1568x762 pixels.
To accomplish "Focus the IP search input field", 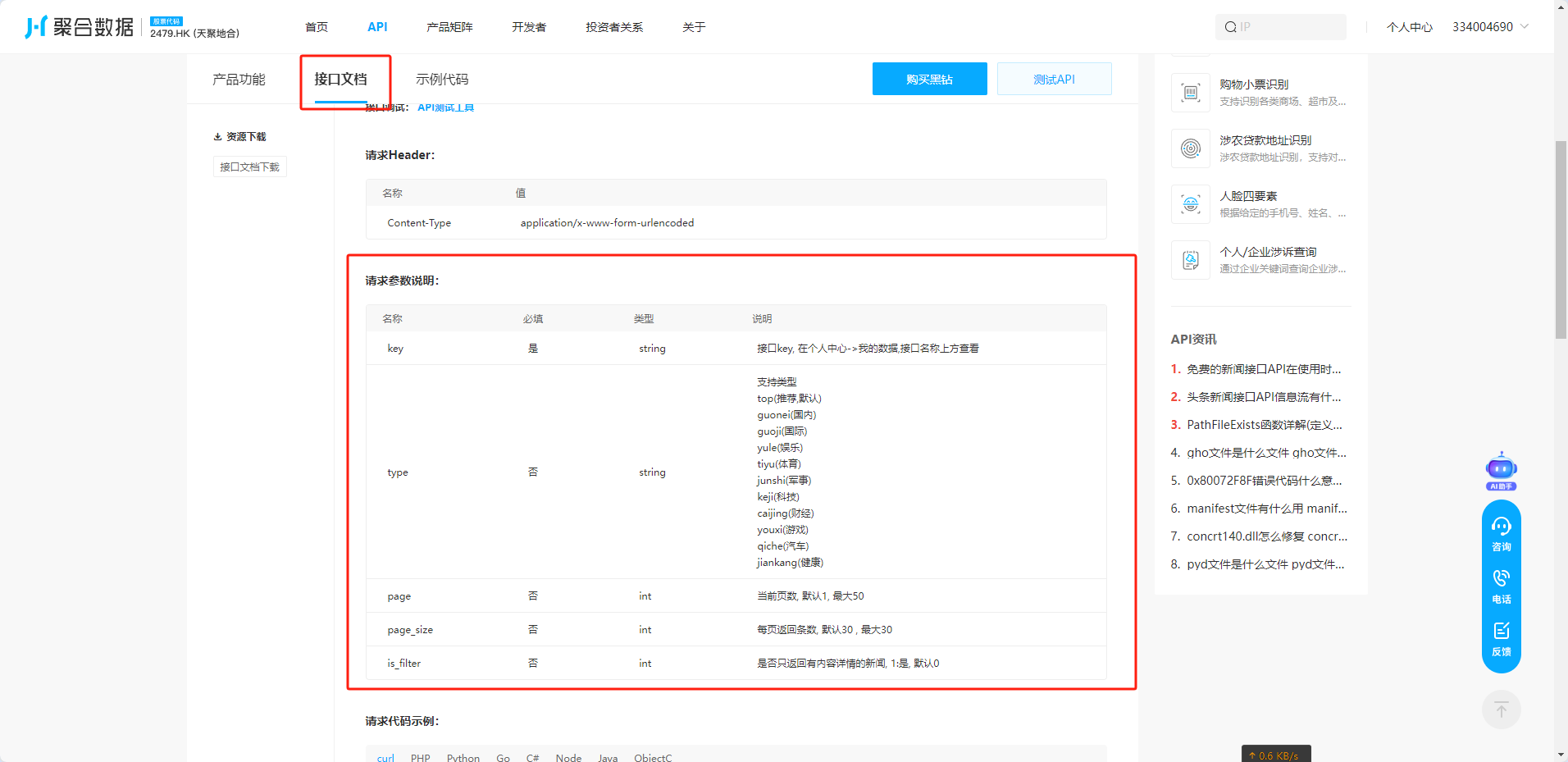I will (x=1288, y=27).
